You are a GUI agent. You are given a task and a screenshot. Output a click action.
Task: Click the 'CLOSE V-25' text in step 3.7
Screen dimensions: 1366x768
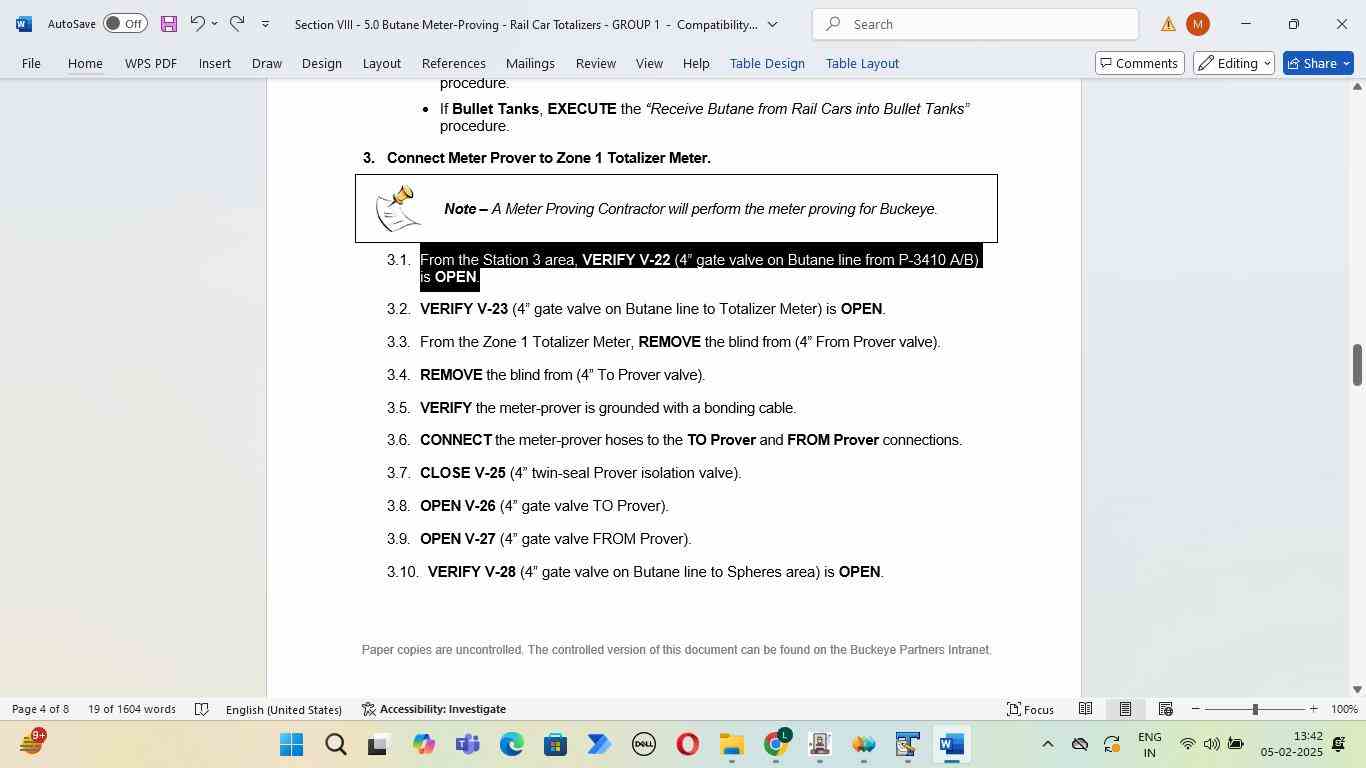463,473
